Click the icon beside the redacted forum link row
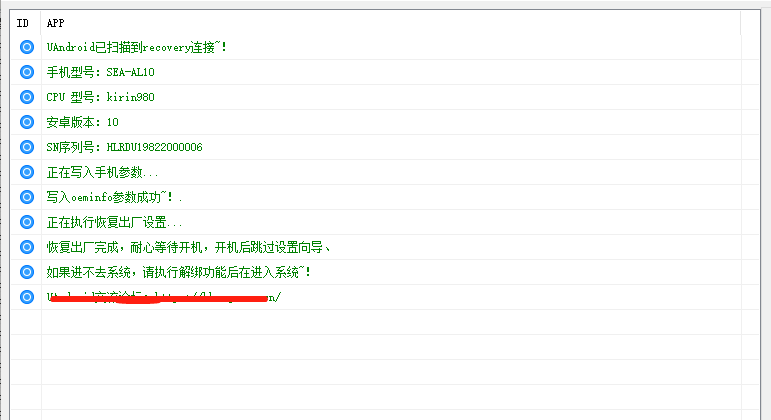 [27, 297]
